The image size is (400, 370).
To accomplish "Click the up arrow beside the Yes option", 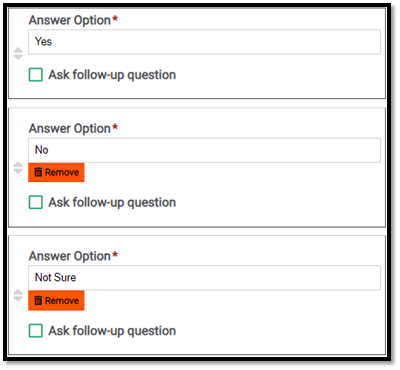I will point(18,50).
